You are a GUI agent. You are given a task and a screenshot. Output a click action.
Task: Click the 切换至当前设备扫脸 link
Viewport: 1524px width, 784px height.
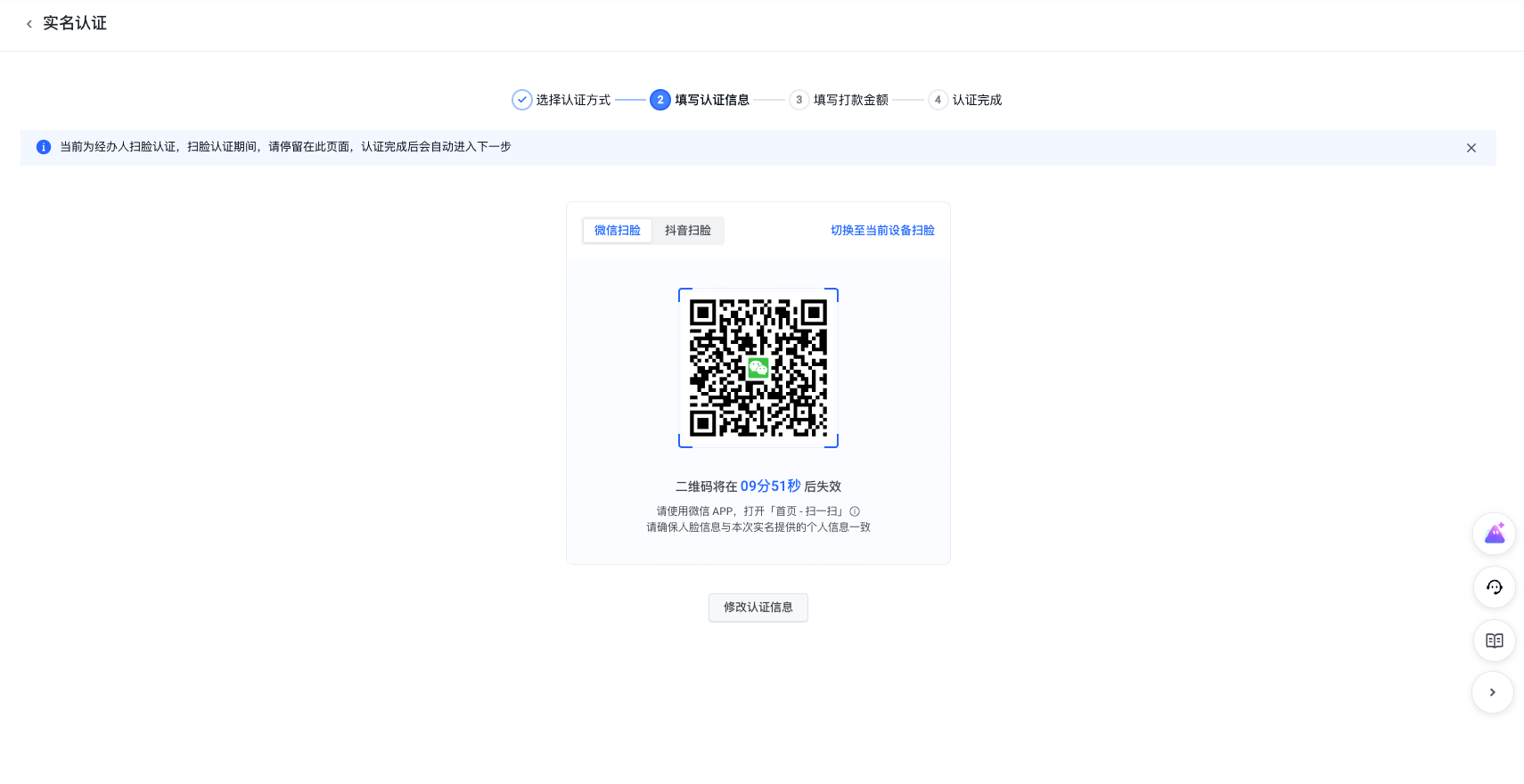(881, 231)
